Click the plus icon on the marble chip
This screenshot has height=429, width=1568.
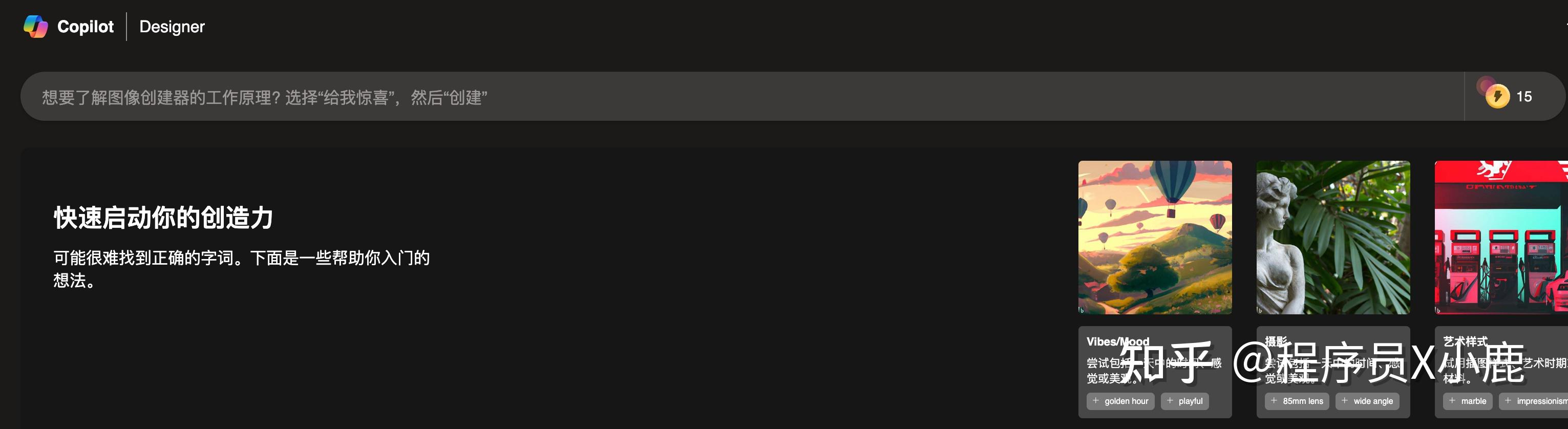click(1452, 400)
